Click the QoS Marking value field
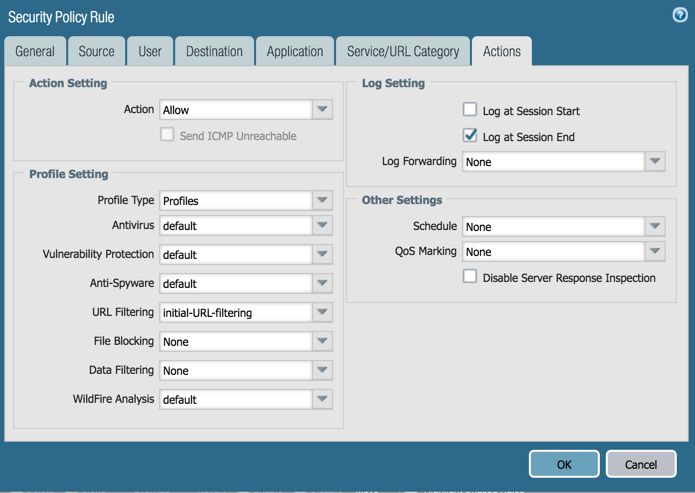 tap(554, 251)
